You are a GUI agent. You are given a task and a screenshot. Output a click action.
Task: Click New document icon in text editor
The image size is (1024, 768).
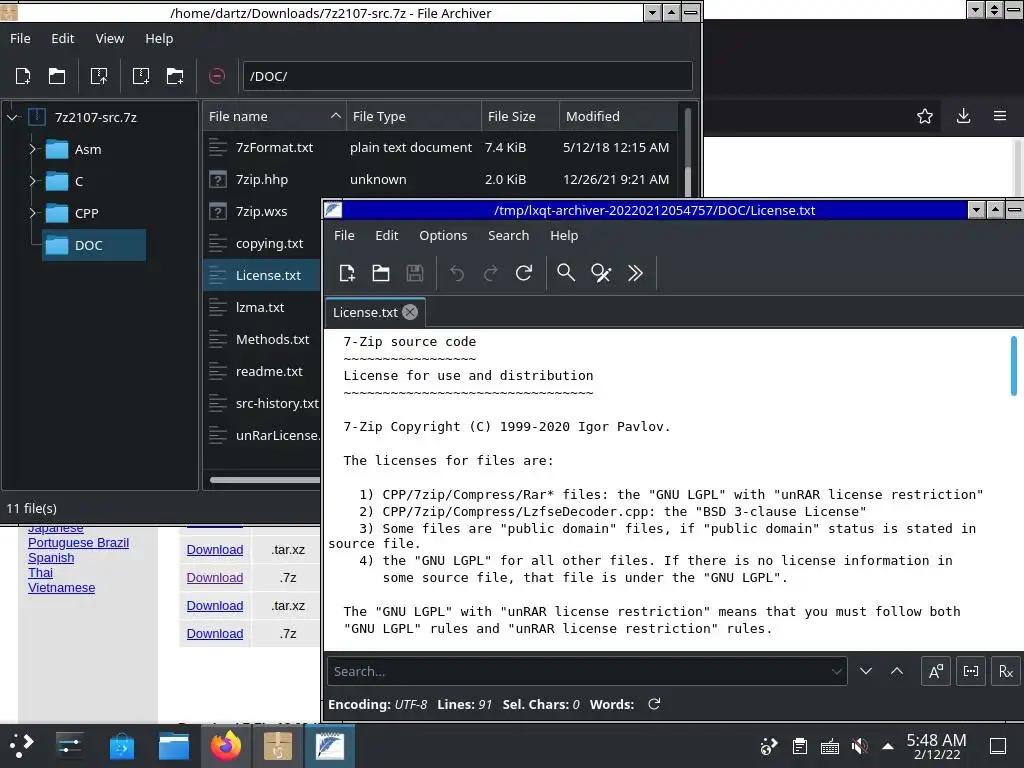(347, 273)
